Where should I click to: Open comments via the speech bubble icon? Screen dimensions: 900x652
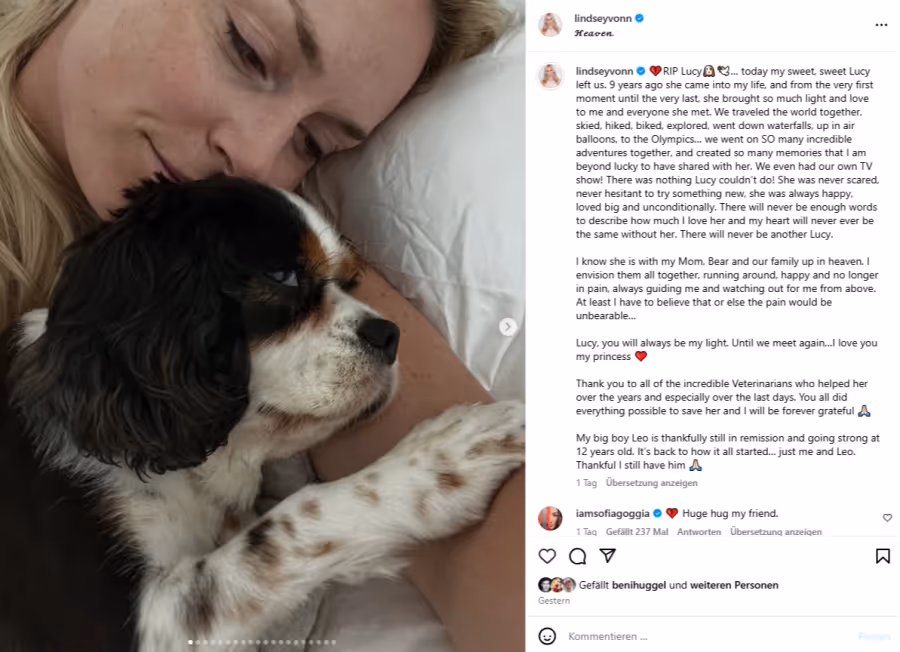point(577,556)
